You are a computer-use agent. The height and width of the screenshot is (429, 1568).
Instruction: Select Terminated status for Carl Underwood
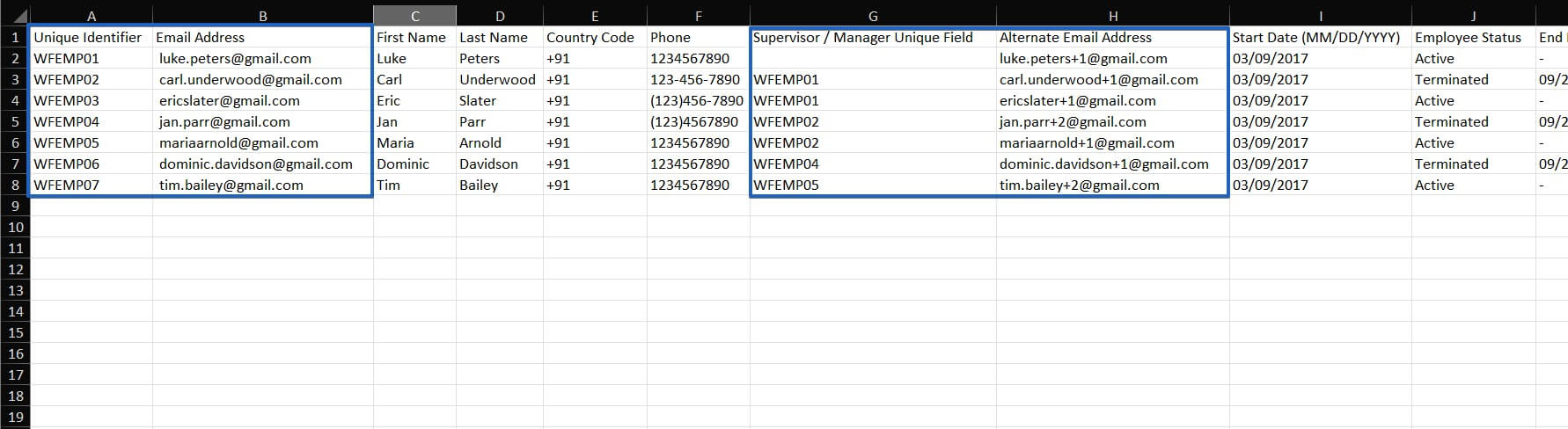[x=1452, y=79]
